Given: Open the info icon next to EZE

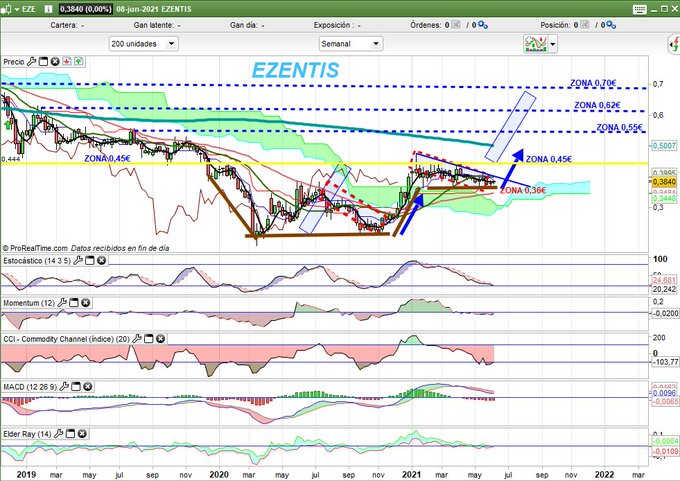Looking at the screenshot, I should point(49,9).
